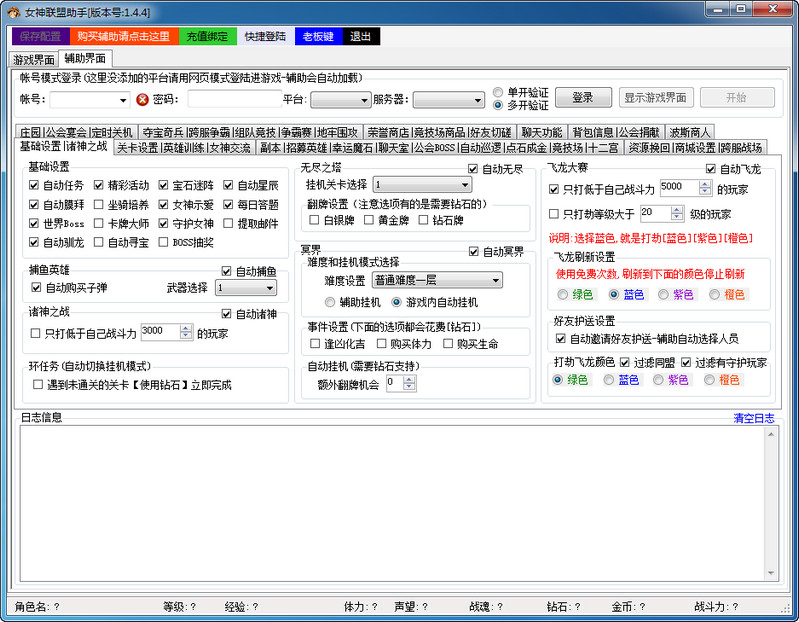The image size is (799, 622).
Task: Select the 单开验证 radio button
Action: click(498, 93)
